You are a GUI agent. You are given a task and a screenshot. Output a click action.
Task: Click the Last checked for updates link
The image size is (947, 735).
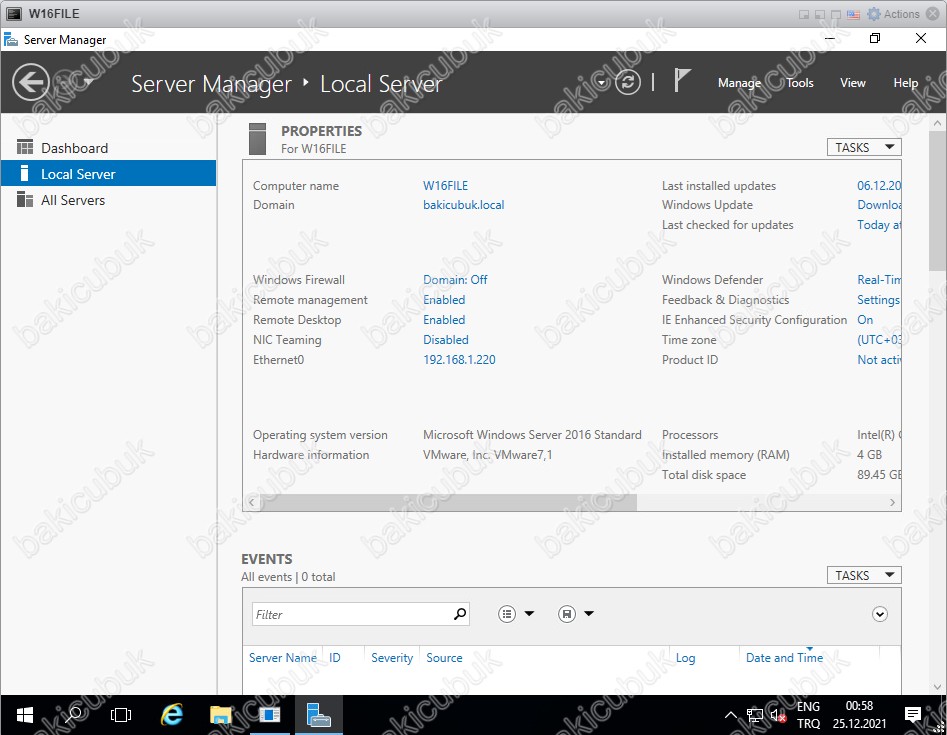click(x=879, y=225)
